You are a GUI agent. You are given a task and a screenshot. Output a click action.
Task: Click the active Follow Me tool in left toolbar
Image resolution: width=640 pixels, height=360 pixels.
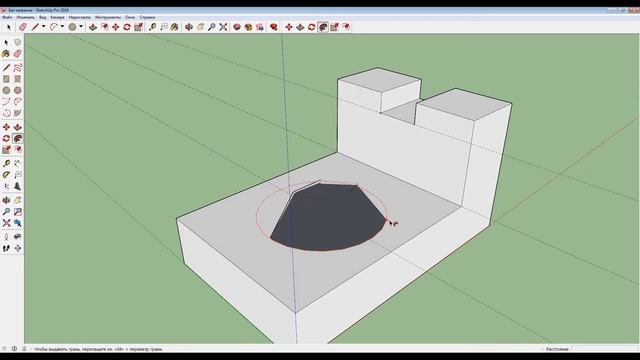[x=18, y=139]
